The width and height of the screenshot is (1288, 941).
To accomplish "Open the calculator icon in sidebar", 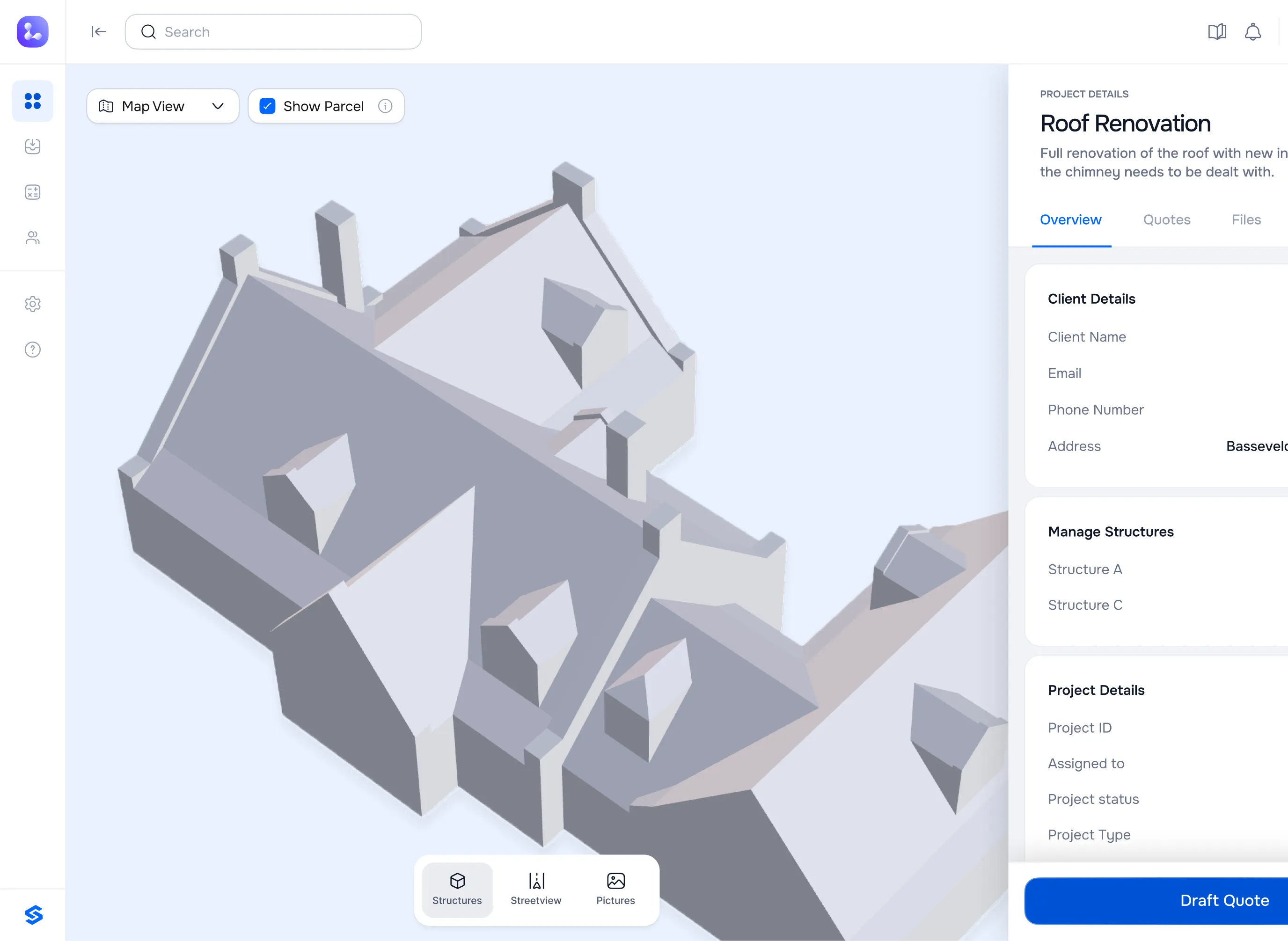I will point(32,192).
